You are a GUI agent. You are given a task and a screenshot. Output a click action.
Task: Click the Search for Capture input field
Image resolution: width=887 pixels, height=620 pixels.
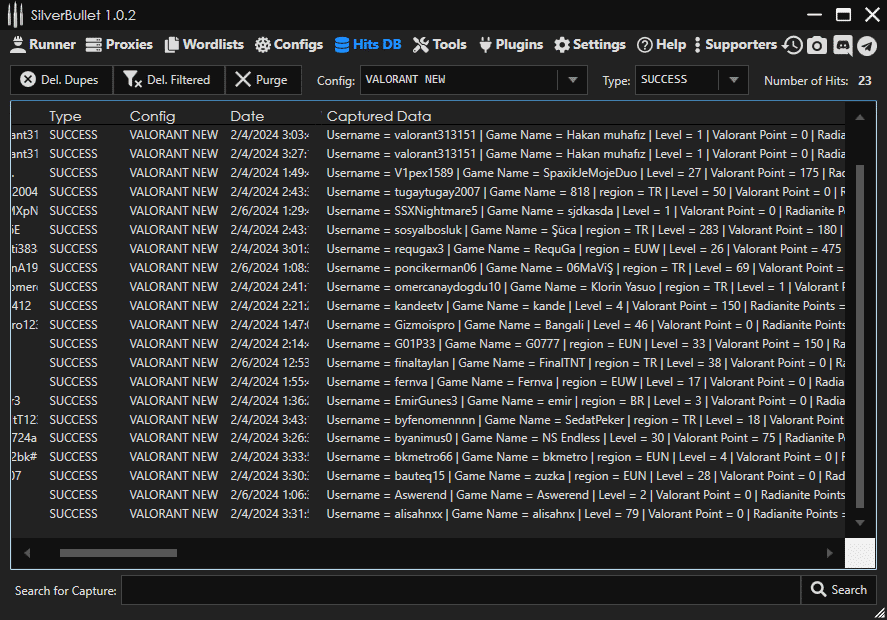coord(460,590)
